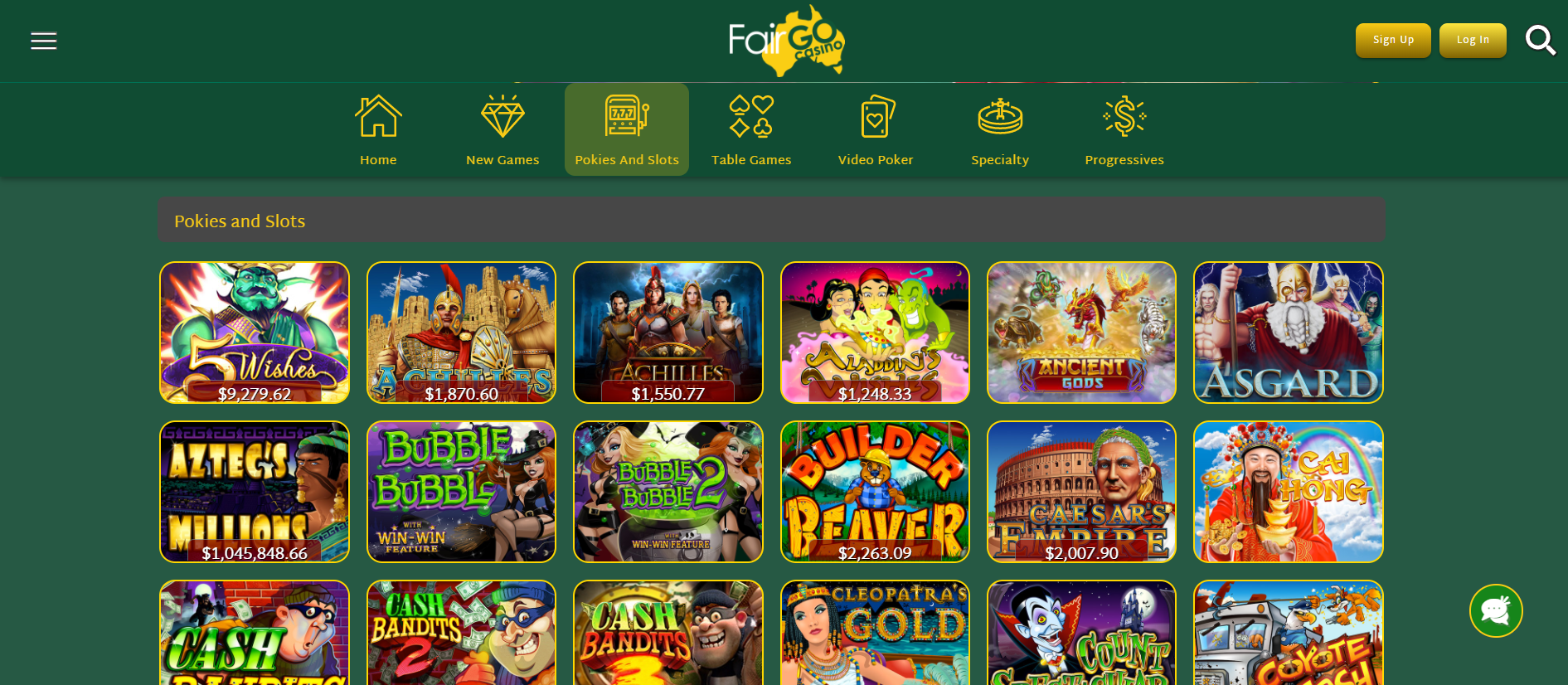Click the Log In button
The image size is (1568, 685).
pyautogui.click(x=1473, y=40)
